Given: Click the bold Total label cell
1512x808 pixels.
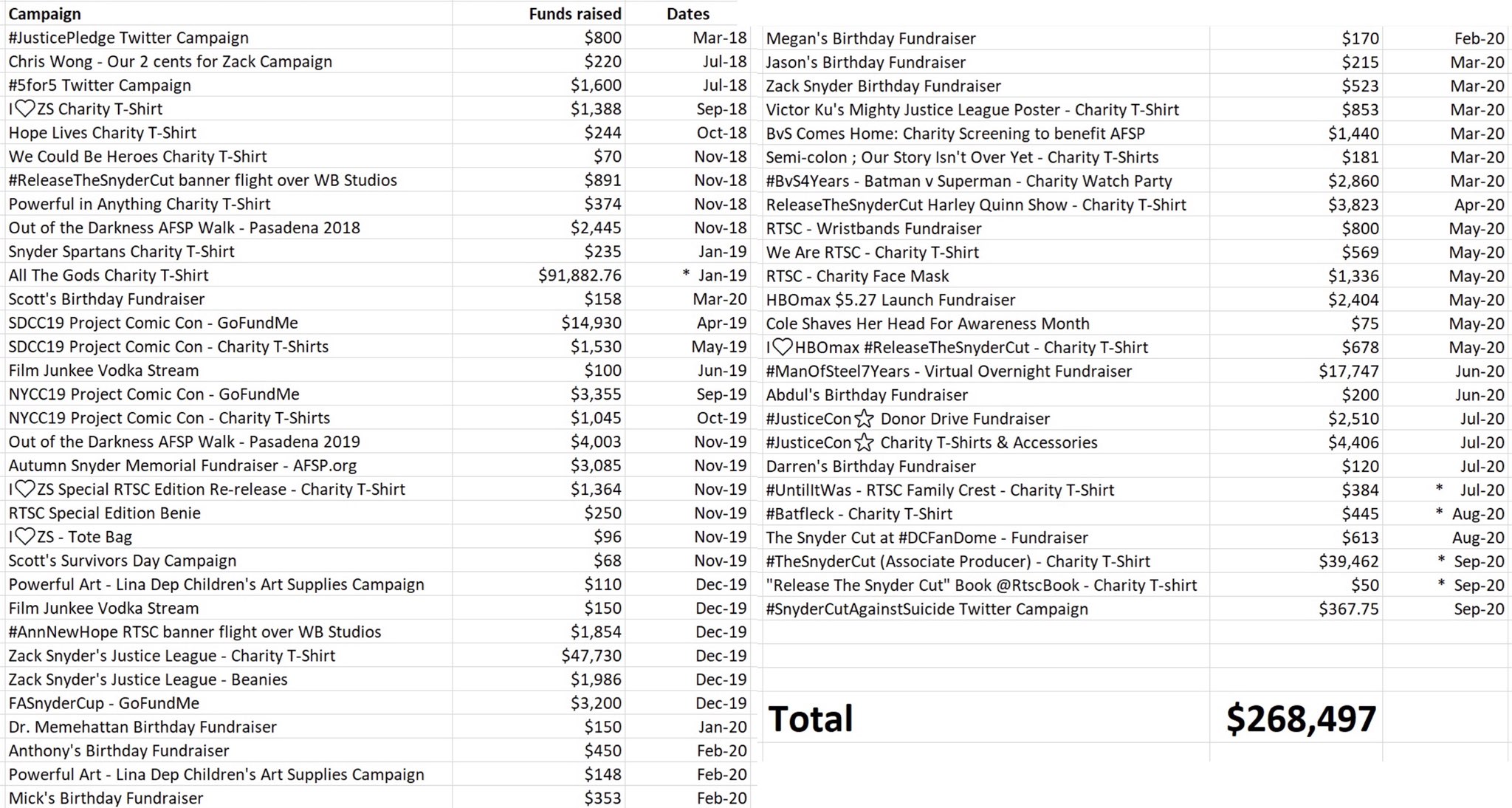Looking at the screenshot, I should 811,719.
